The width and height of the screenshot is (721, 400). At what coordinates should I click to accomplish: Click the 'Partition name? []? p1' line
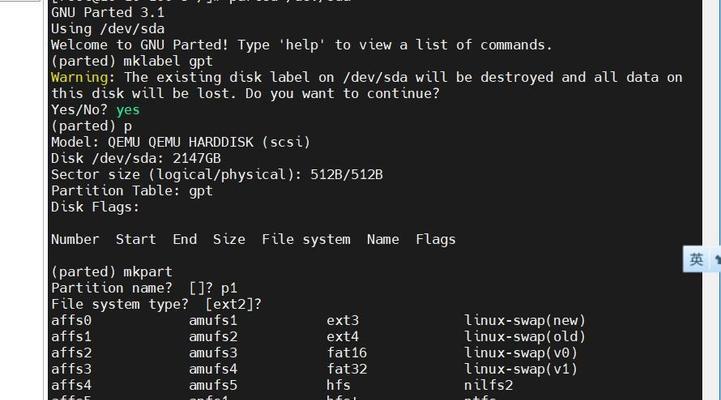(144, 288)
